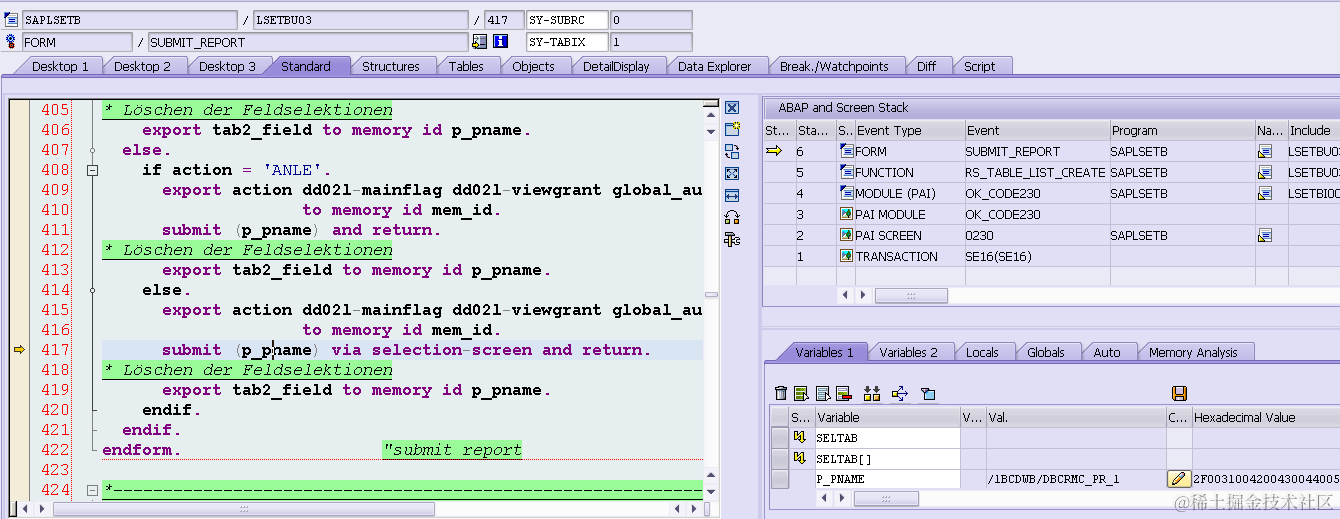Click the SELTAB table icon in status column

pyautogui.click(x=799, y=437)
